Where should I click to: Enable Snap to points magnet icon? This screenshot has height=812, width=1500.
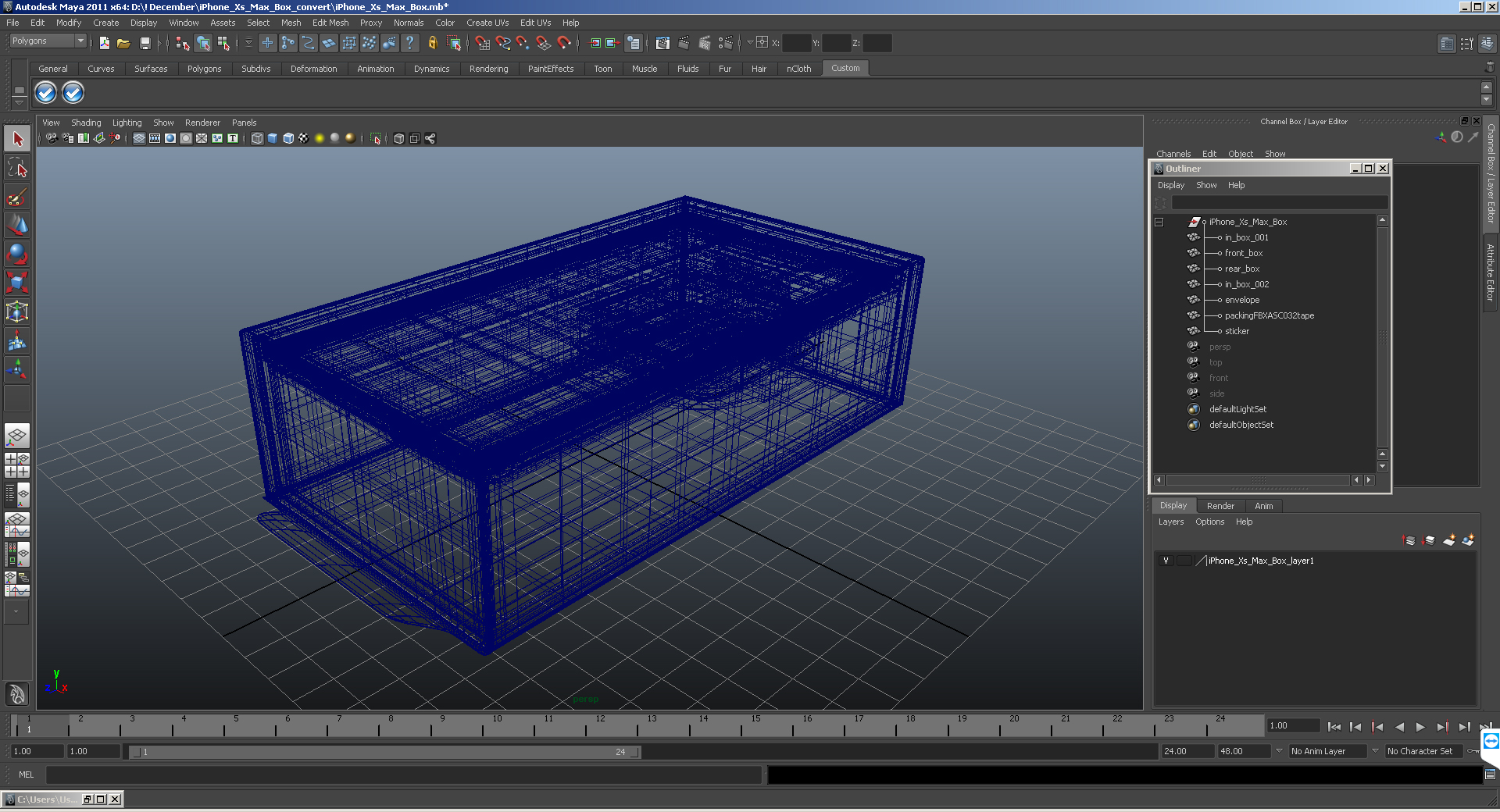(523, 43)
